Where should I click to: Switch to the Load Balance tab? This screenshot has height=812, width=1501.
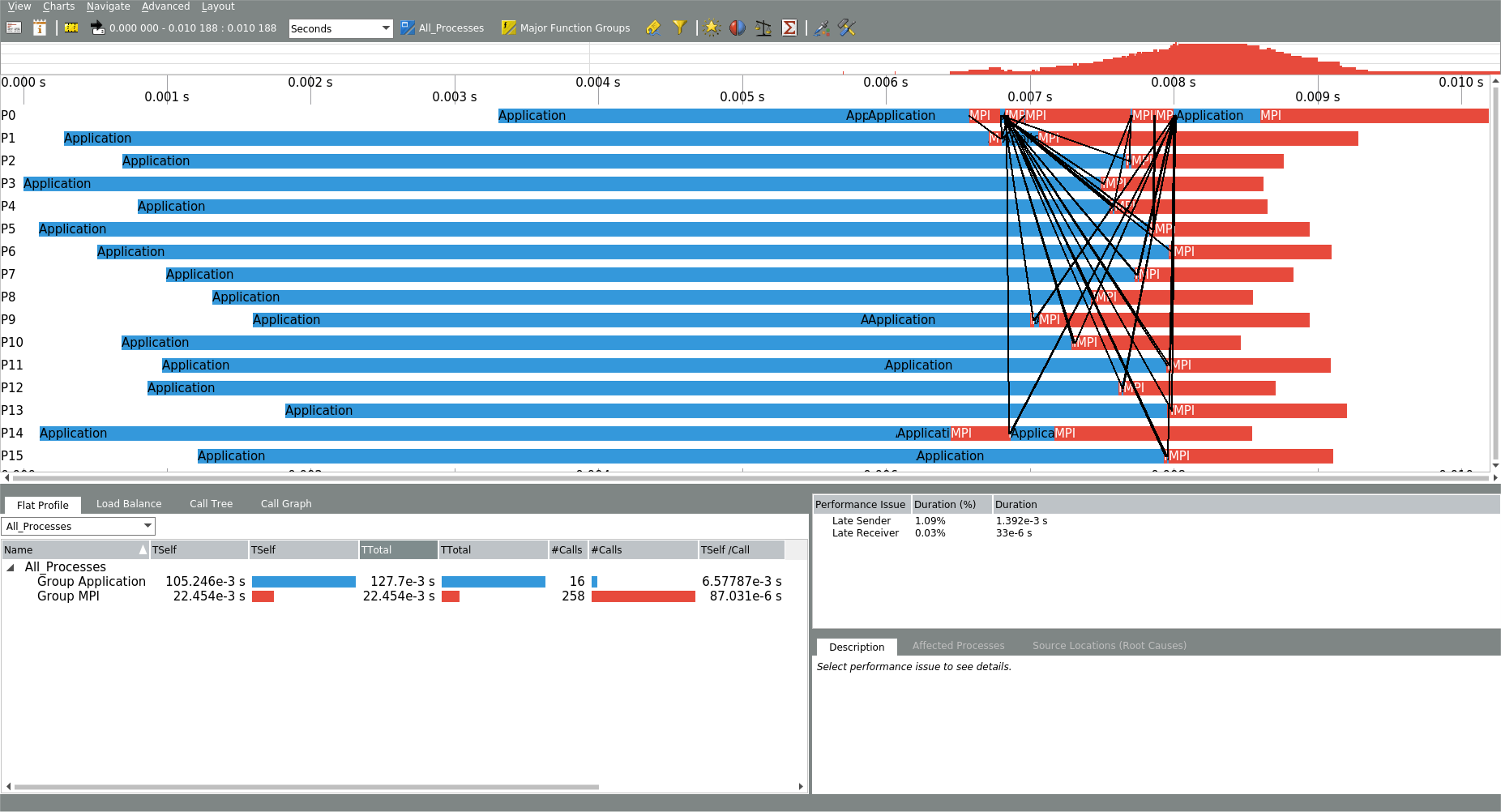pos(129,503)
